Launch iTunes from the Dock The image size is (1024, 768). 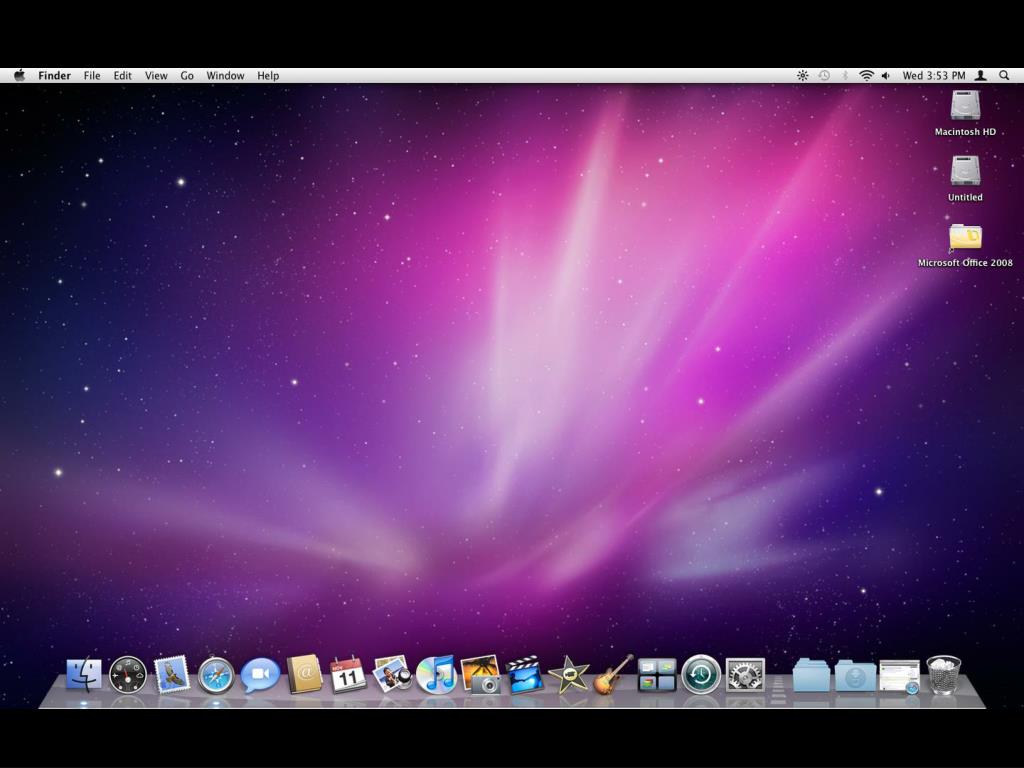coord(436,675)
